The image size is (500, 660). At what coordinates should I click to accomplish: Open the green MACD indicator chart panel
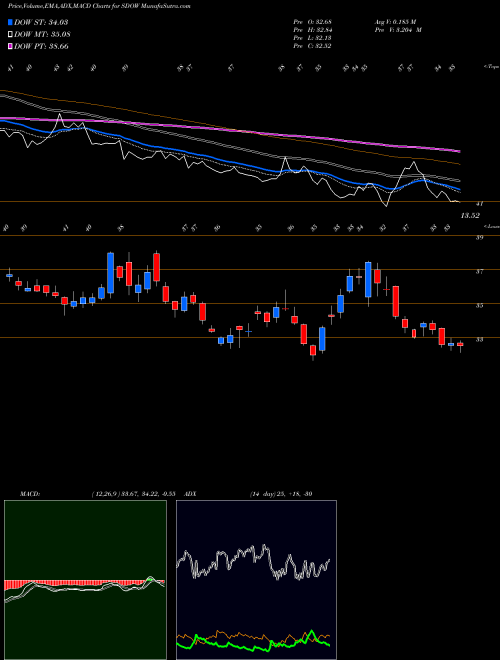point(85,580)
